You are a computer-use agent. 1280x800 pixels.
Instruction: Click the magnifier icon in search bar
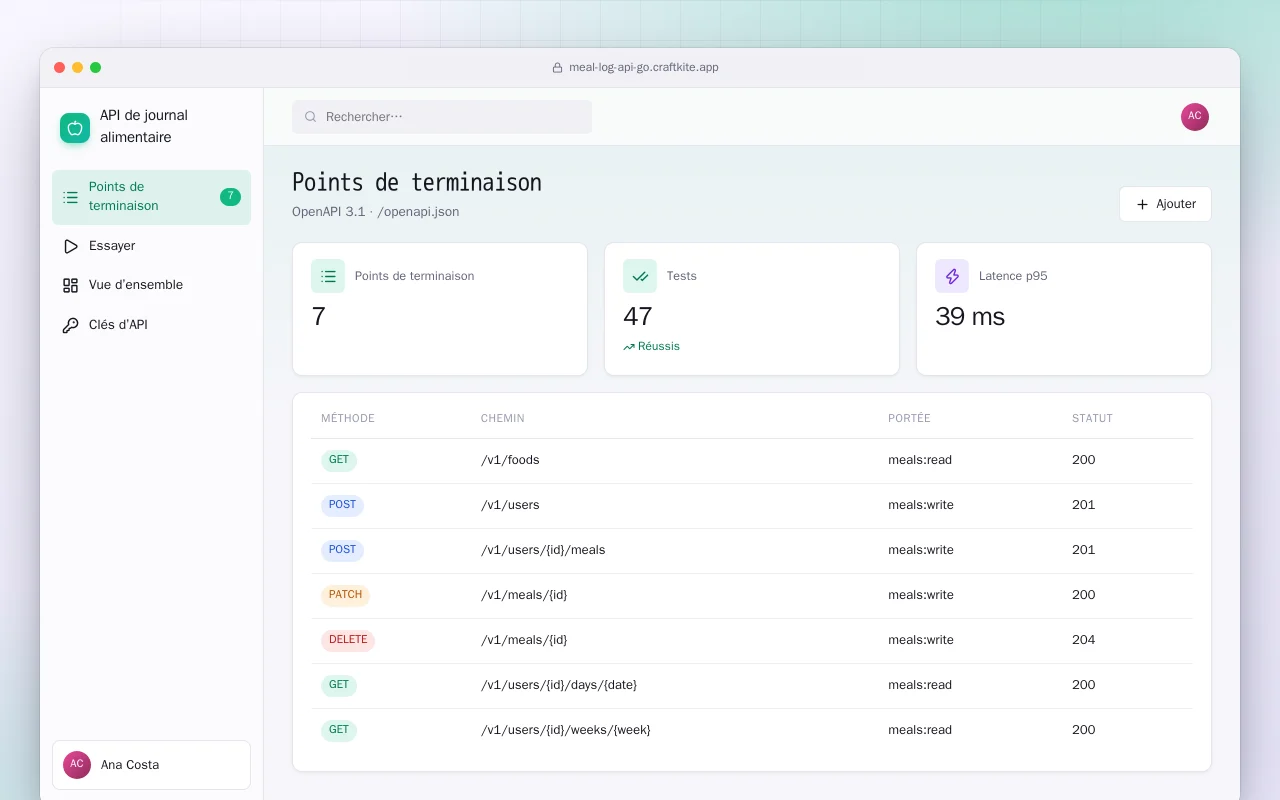(x=311, y=117)
